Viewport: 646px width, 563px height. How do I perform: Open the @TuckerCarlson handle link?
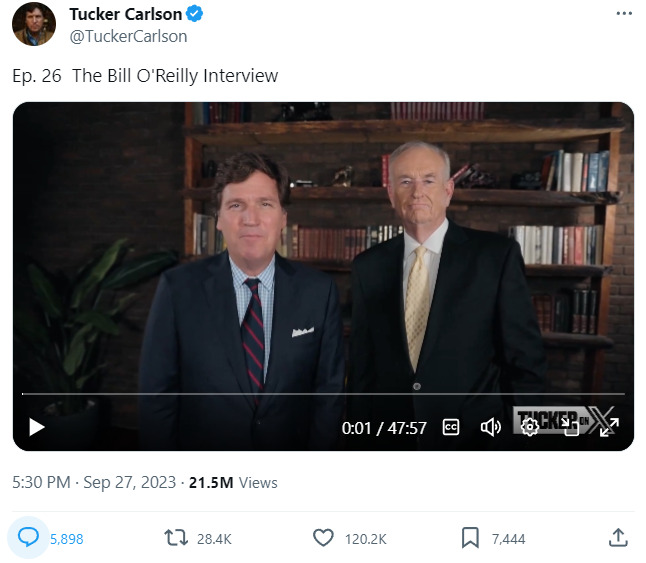point(128,36)
